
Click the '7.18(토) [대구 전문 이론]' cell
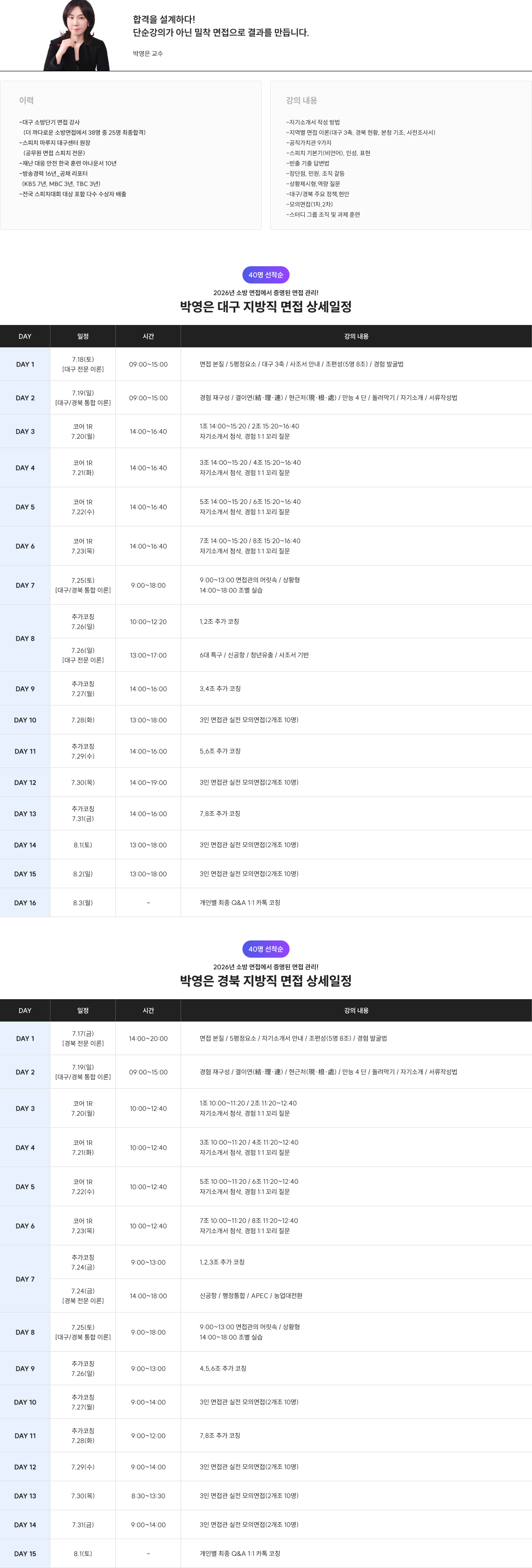click(x=83, y=365)
